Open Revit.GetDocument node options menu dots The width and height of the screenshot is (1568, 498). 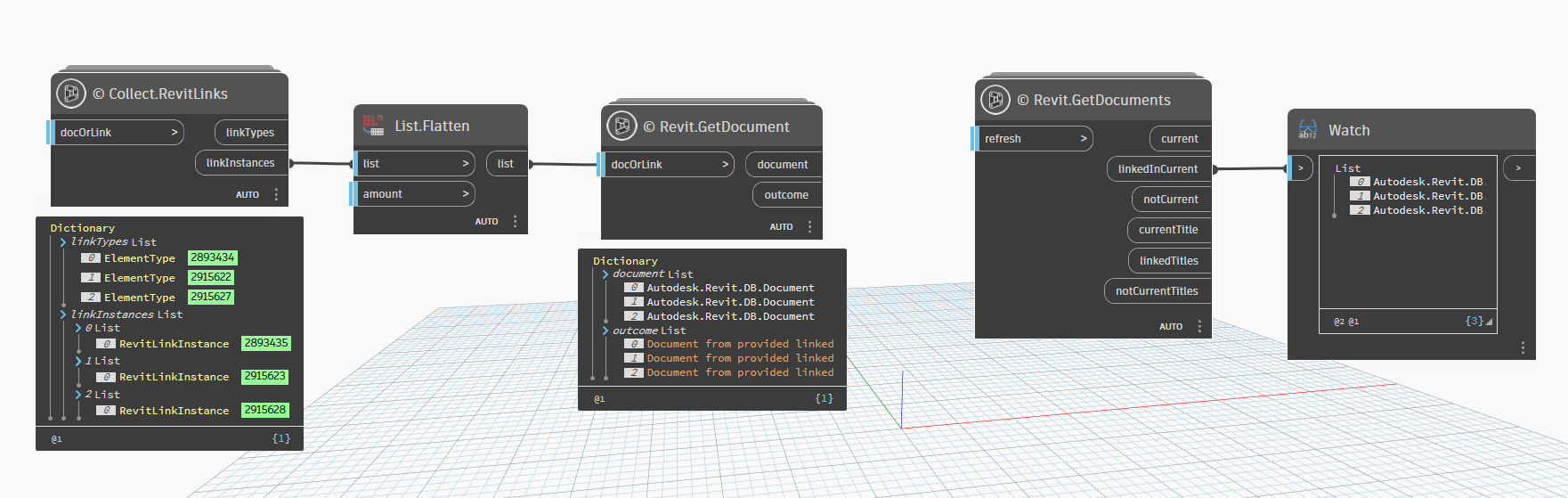pyautogui.click(x=809, y=226)
